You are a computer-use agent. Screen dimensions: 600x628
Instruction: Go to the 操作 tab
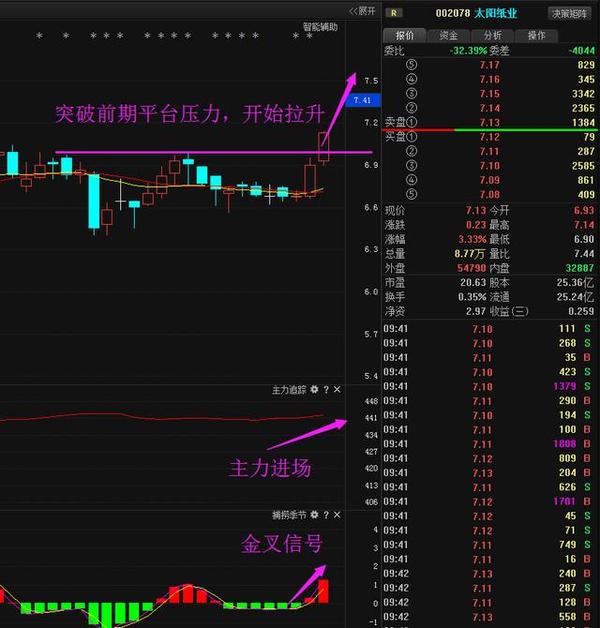[537, 35]
